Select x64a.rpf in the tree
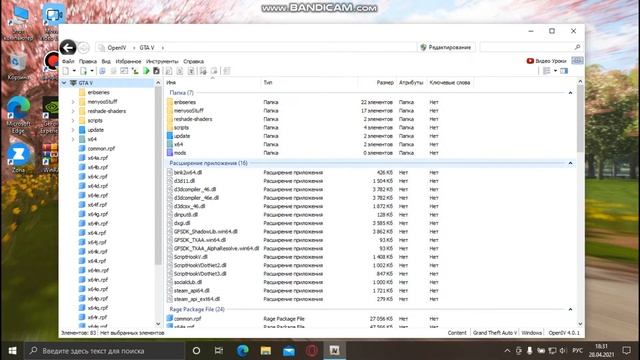This screenshot has height=360, width=640. point(98,158)
